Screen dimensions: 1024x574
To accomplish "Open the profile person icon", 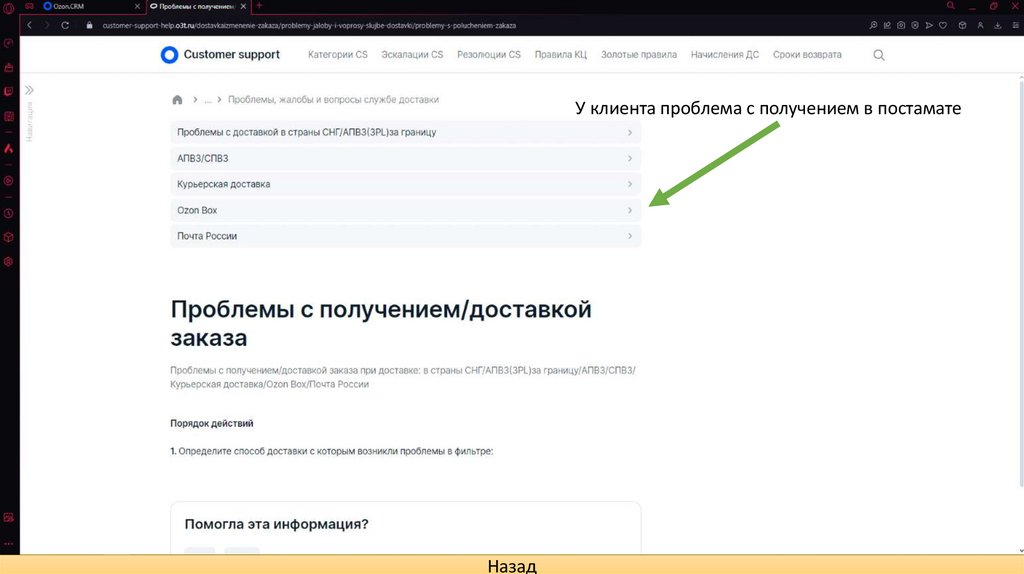I will [x=980, y=25].
